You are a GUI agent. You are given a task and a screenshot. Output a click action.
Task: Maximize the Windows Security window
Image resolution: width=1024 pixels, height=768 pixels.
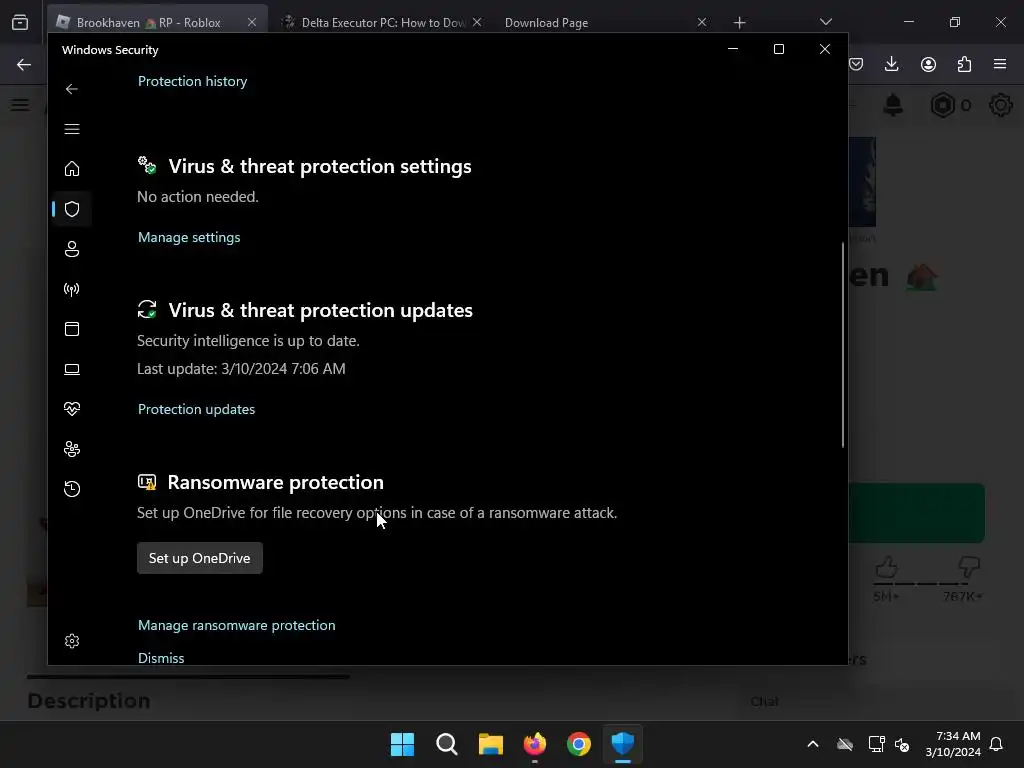pyautogui.click(x=778, y=49)
